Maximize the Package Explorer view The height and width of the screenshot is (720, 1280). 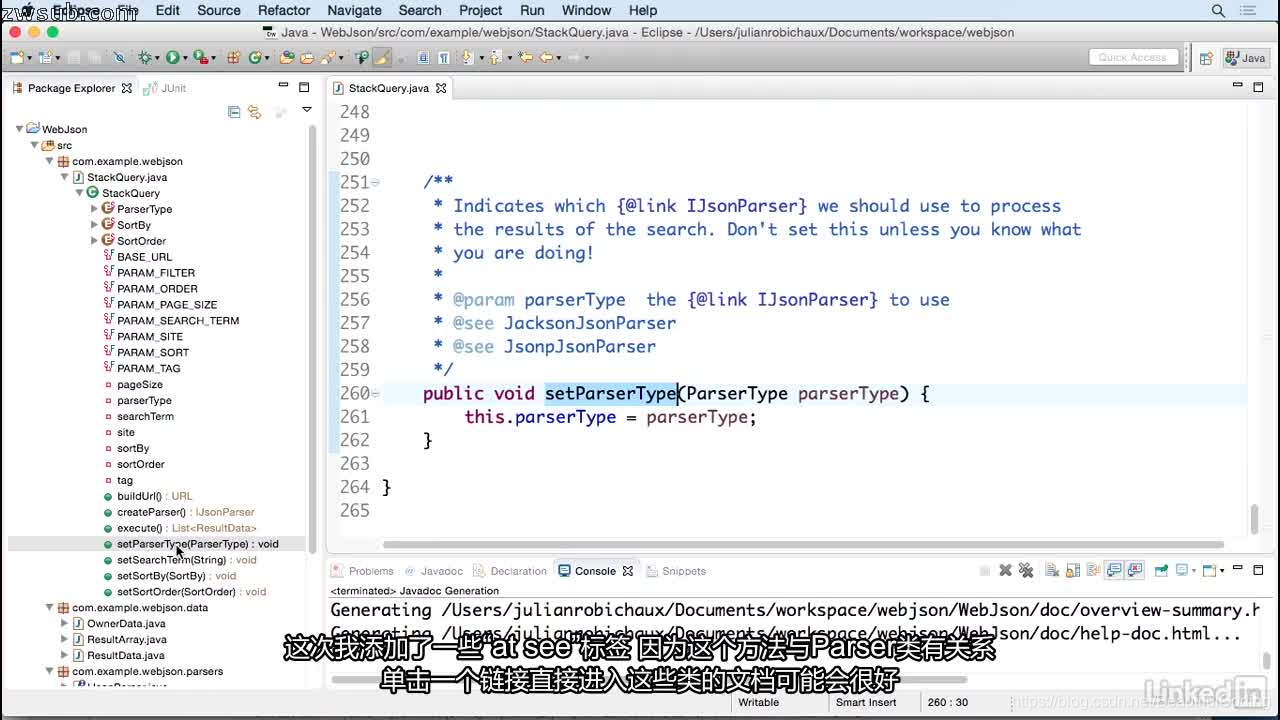pos(304,87)
